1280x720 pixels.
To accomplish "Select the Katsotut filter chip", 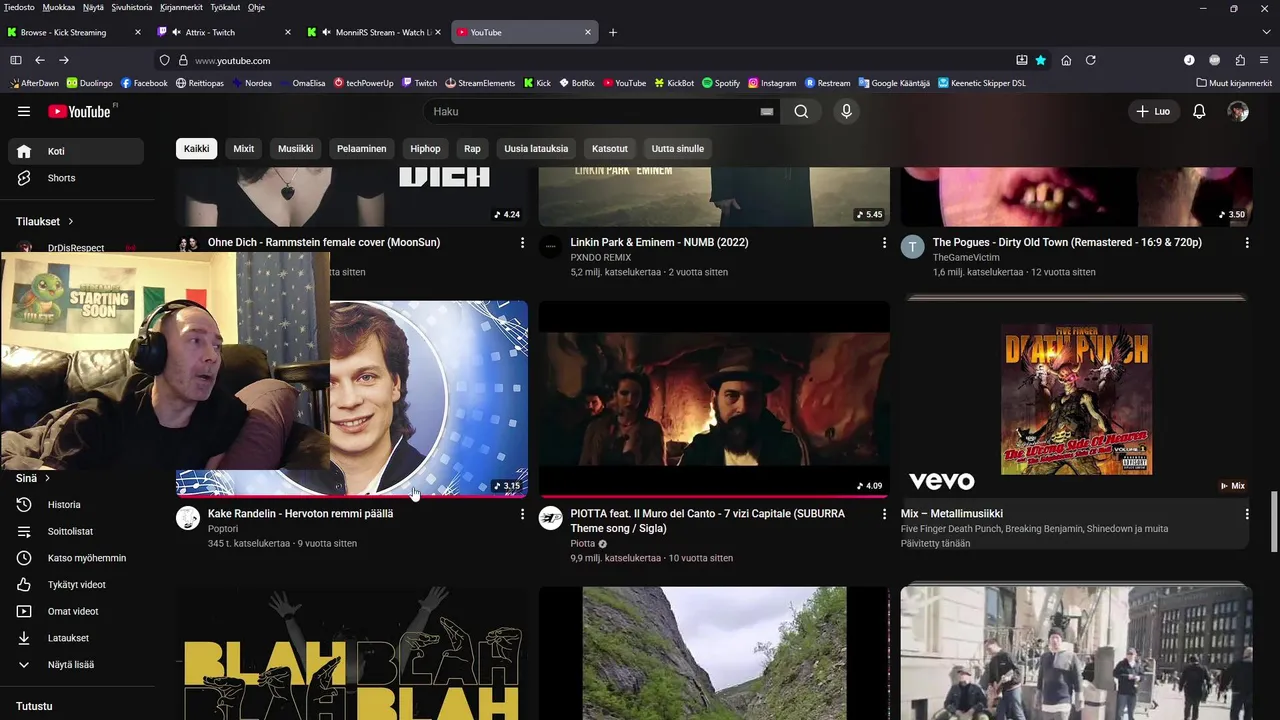I will pyautogui.click(x=610, y=149).
